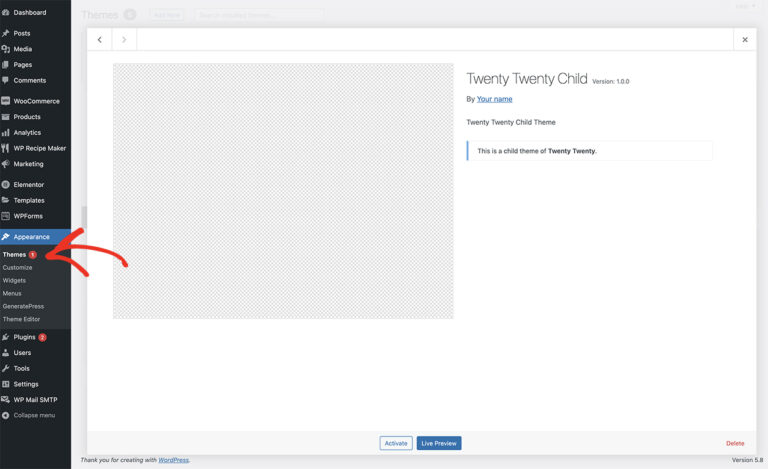
Task: Delete the Twenty Twenty Child theme
Action: pos(735,443)
